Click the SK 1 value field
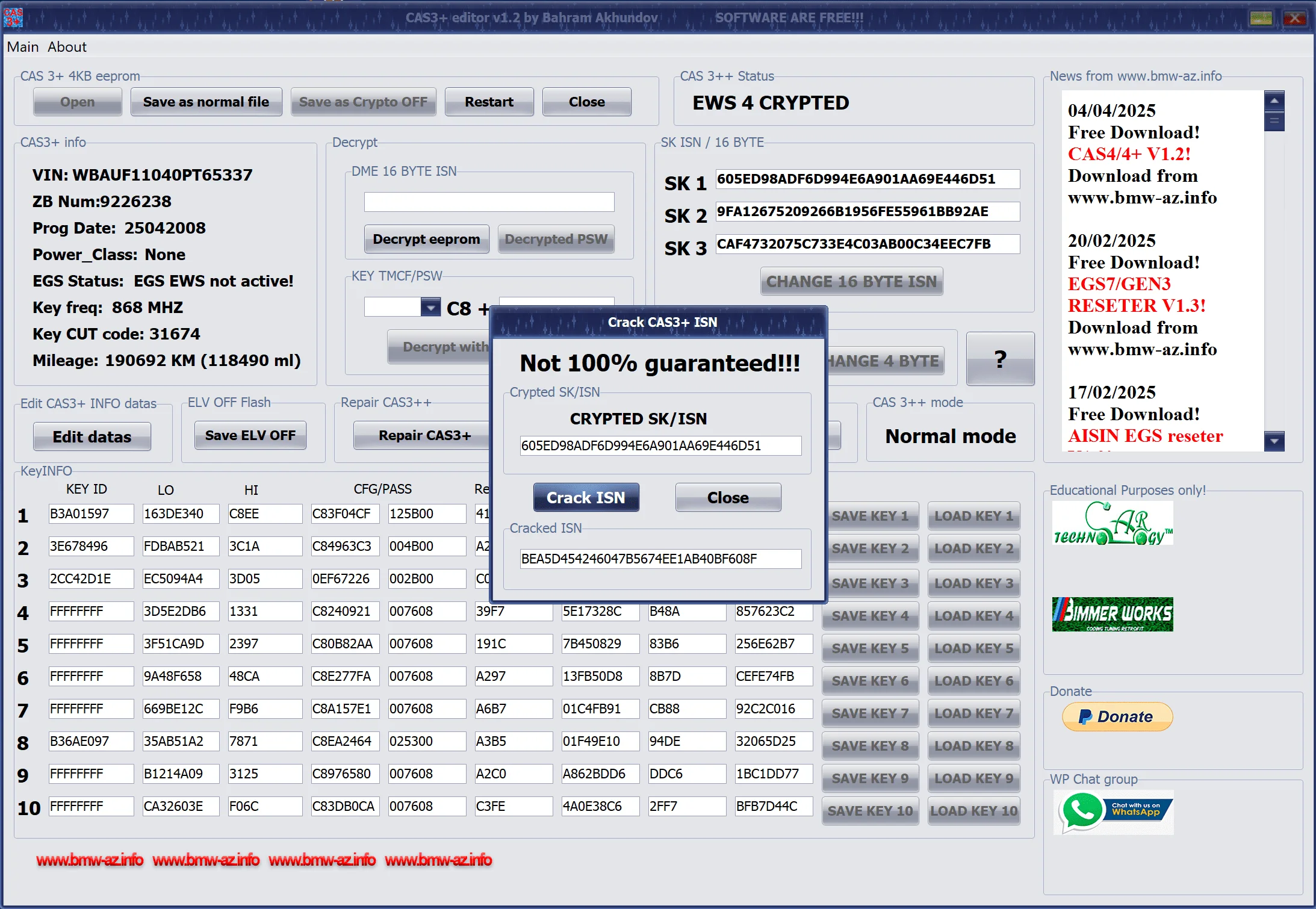 point(867,179)
